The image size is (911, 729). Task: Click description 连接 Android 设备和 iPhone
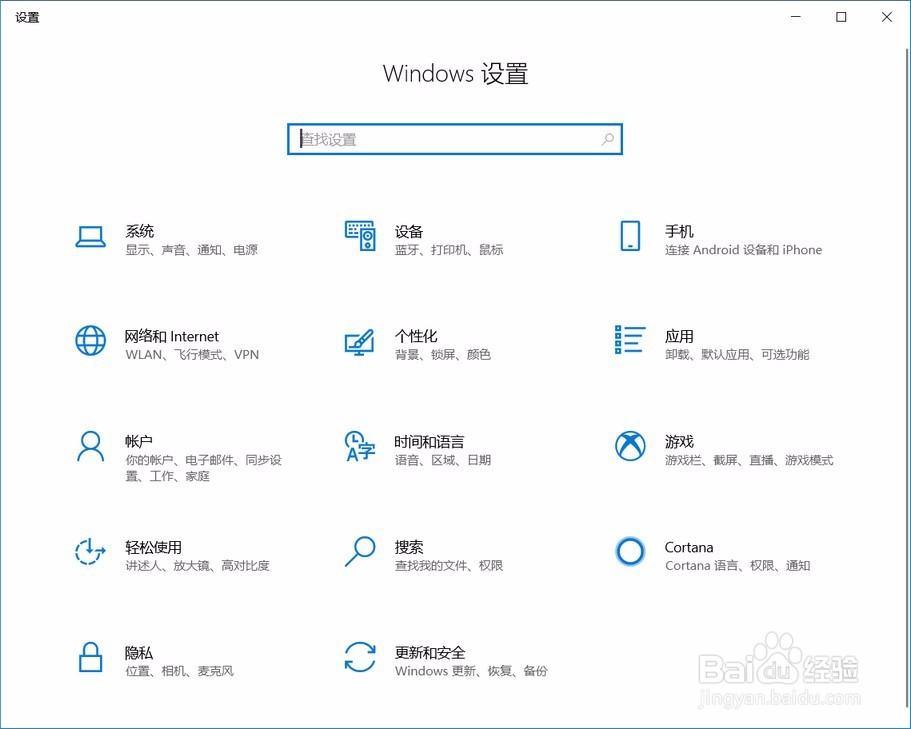744,250
